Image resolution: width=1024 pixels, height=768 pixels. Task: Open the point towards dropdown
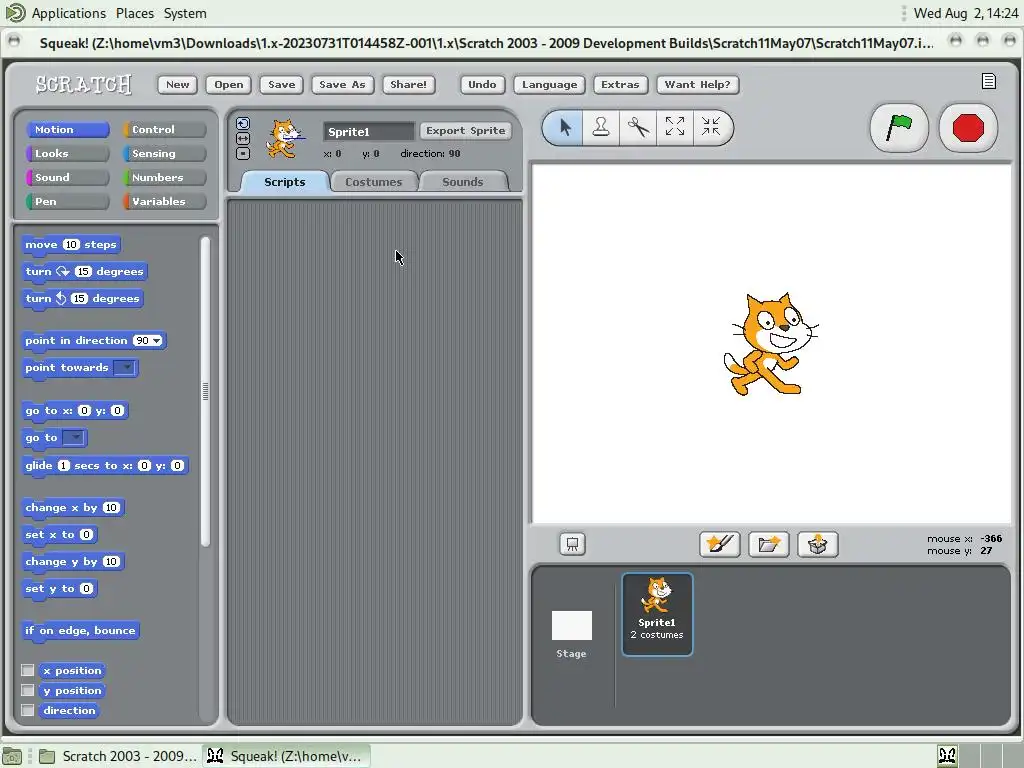[x=124, y=368]
